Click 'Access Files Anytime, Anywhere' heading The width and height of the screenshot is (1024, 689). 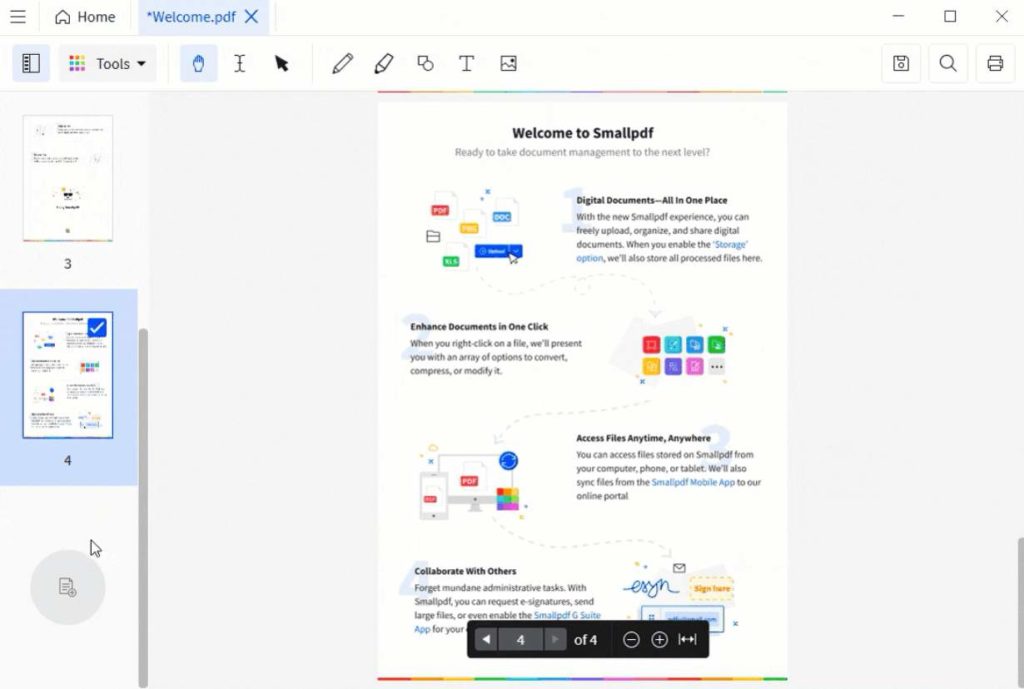[x=643, y=438]
